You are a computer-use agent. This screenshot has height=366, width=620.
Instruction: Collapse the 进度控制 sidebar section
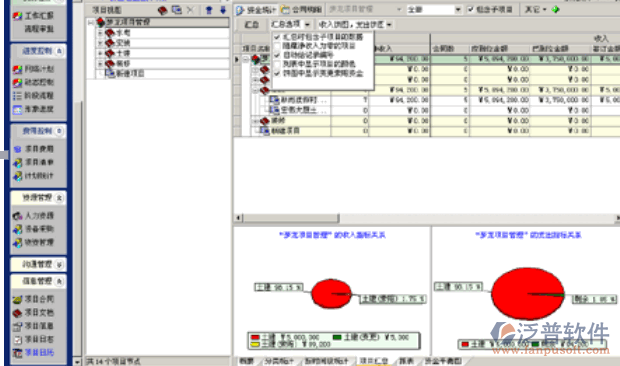pyautogui.click(x=59, y=51)
